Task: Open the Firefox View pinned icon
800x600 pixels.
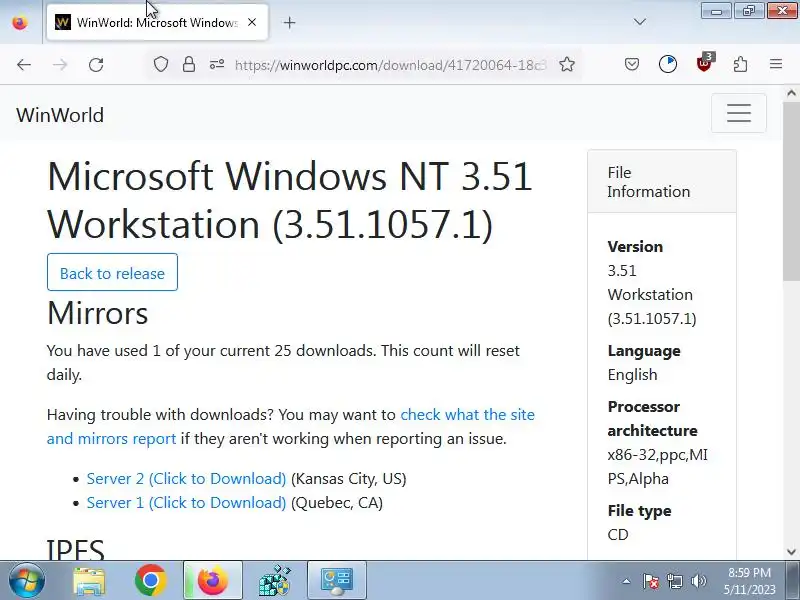Action: (20, 22)
